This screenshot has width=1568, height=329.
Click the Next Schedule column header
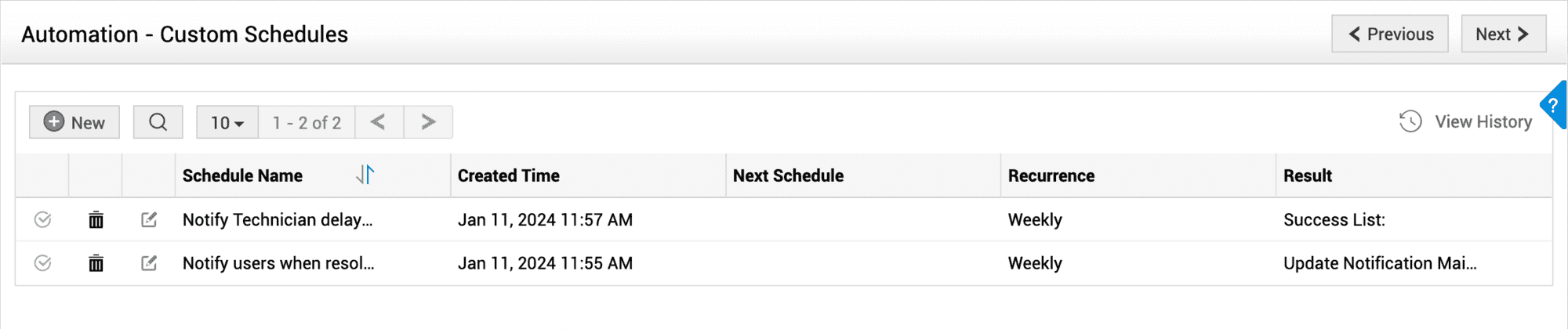click(x=788, y=176)
